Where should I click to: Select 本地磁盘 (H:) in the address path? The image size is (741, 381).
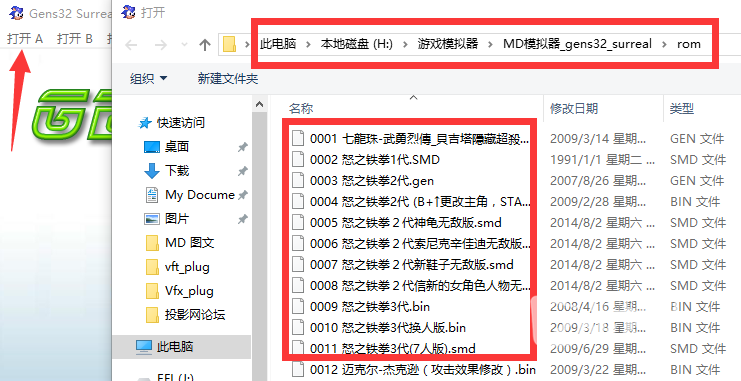point(357,44)
